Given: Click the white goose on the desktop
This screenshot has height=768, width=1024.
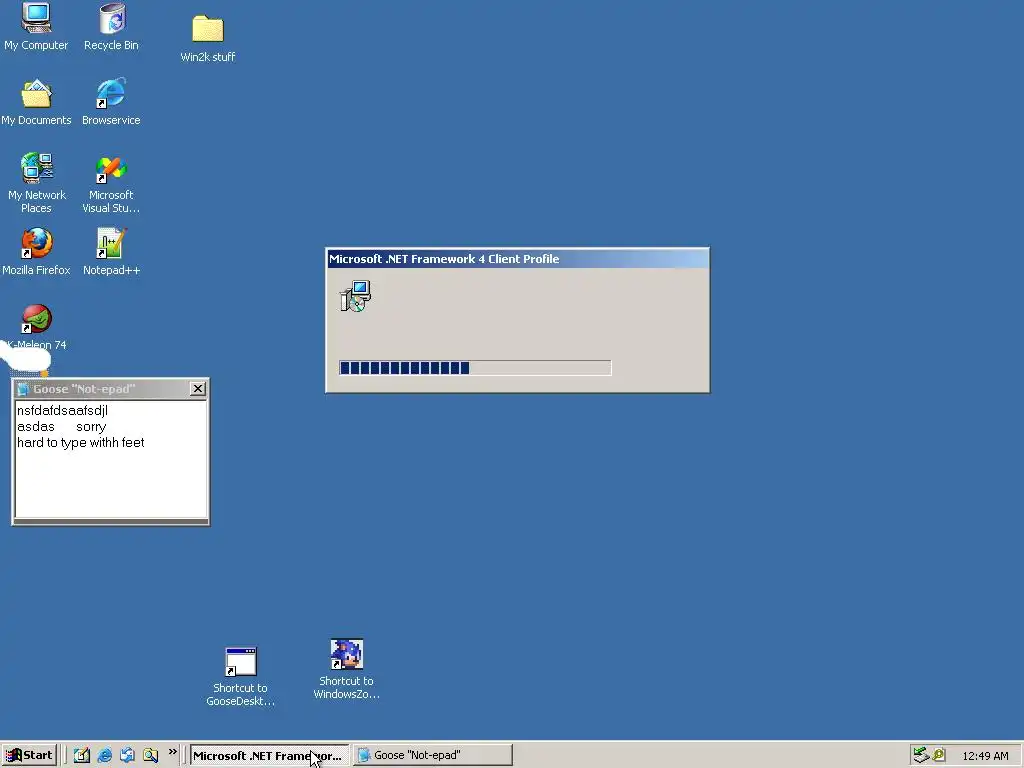Looking at the screenshot, I should tap(25, 358).
